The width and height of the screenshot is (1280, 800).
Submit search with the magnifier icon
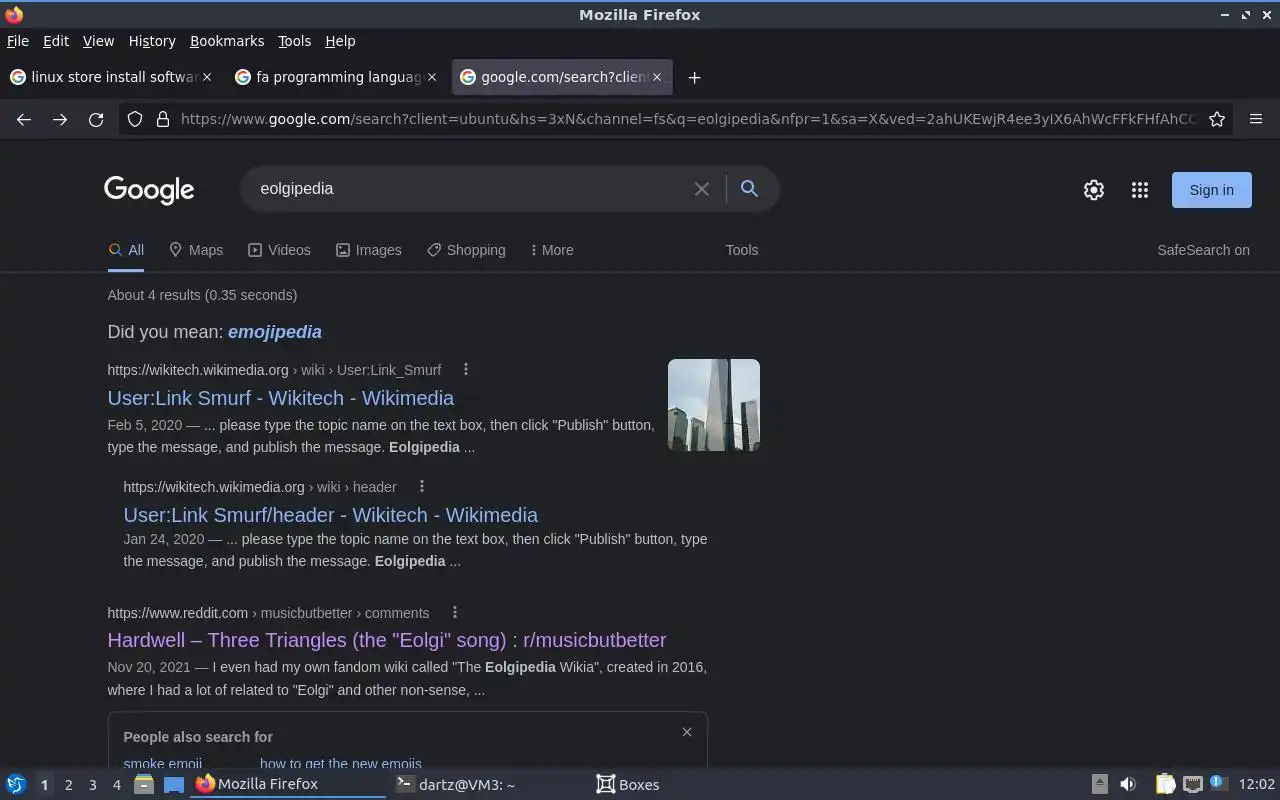[749, 189]
